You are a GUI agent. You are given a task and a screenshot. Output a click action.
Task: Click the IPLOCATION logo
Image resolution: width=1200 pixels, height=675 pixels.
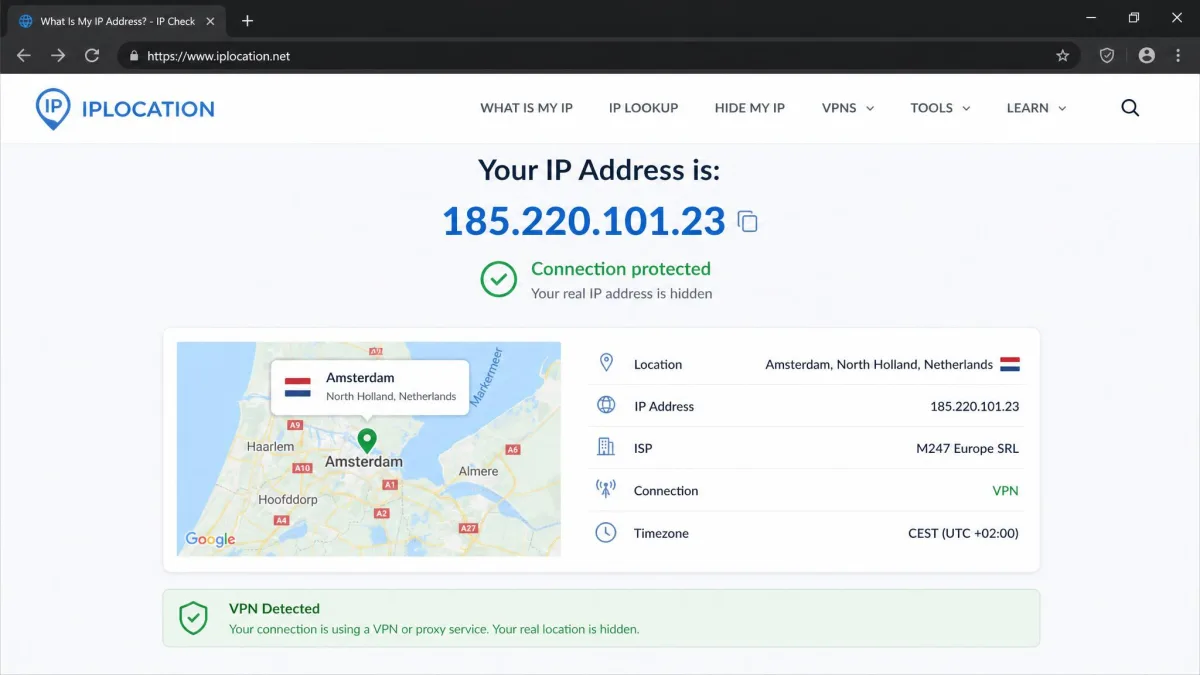pos(125,108)
